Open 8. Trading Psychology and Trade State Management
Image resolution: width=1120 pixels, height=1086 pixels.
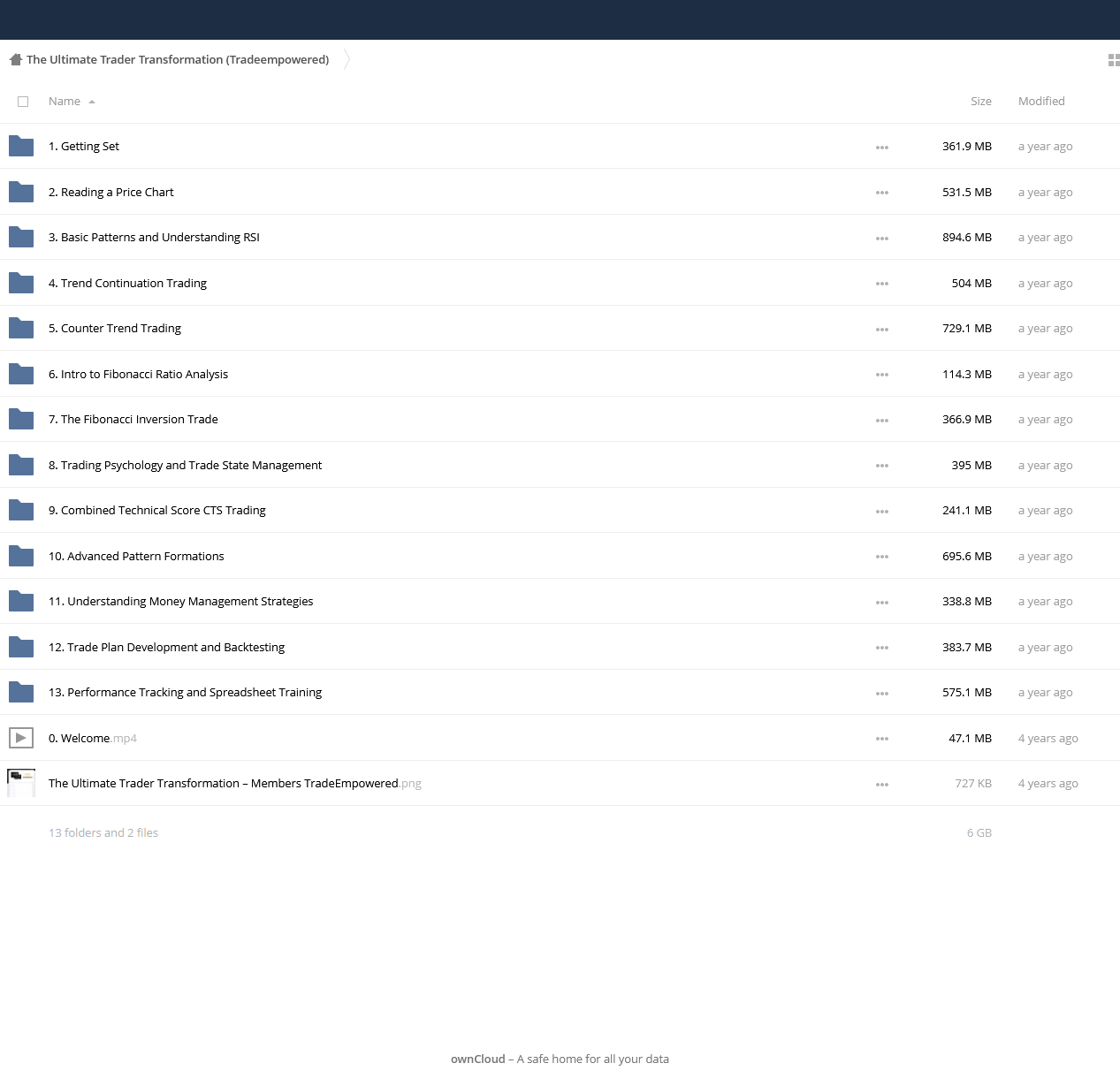[x=186, y=465]
